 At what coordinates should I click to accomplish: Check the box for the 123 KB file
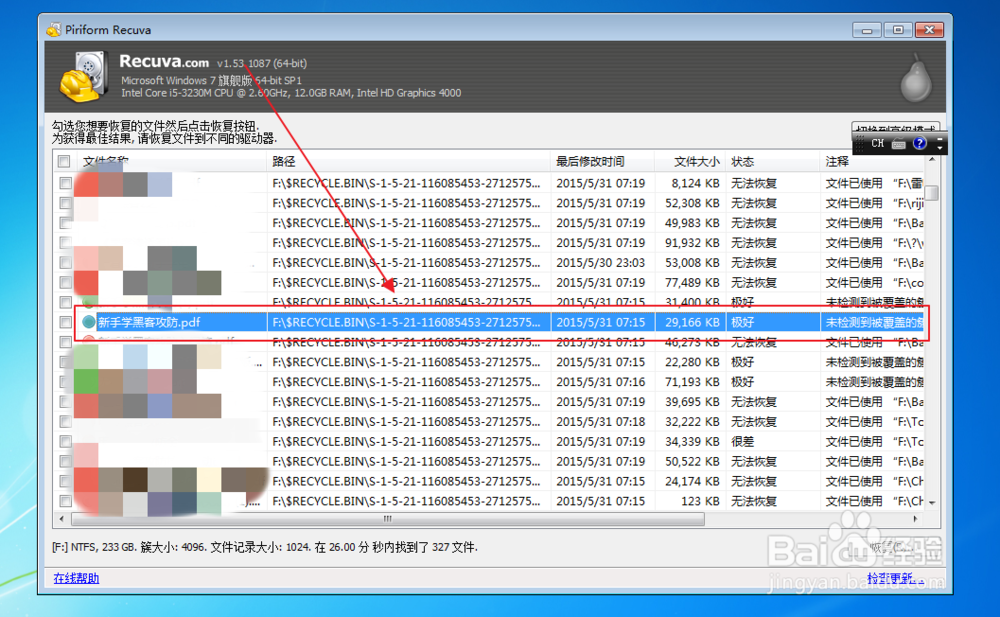pyautogui.click(x=65, y=501)
